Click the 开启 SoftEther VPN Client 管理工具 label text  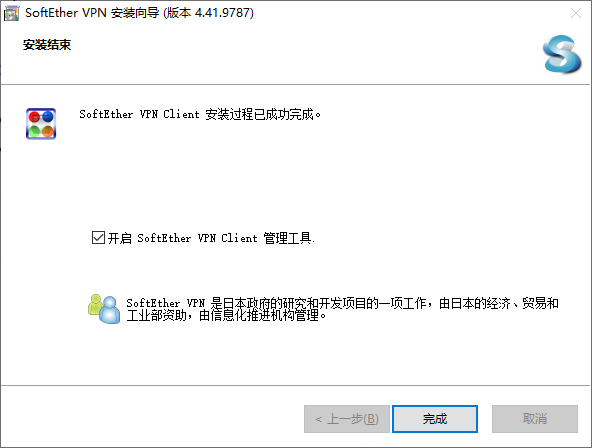(211, 238)
